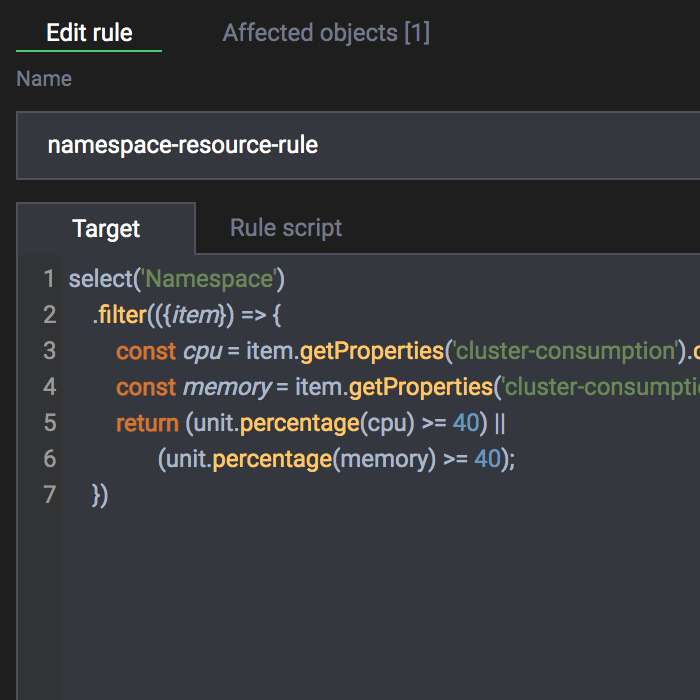Place cursor in 'Namespace' string literal
This screenshot has width=700, height=700.
(209, 279)
